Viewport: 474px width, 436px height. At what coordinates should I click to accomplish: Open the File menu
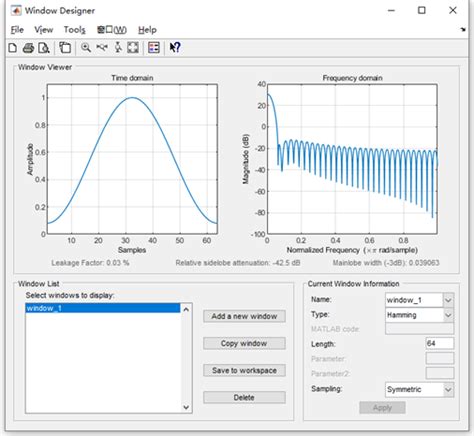click(17, 30)
